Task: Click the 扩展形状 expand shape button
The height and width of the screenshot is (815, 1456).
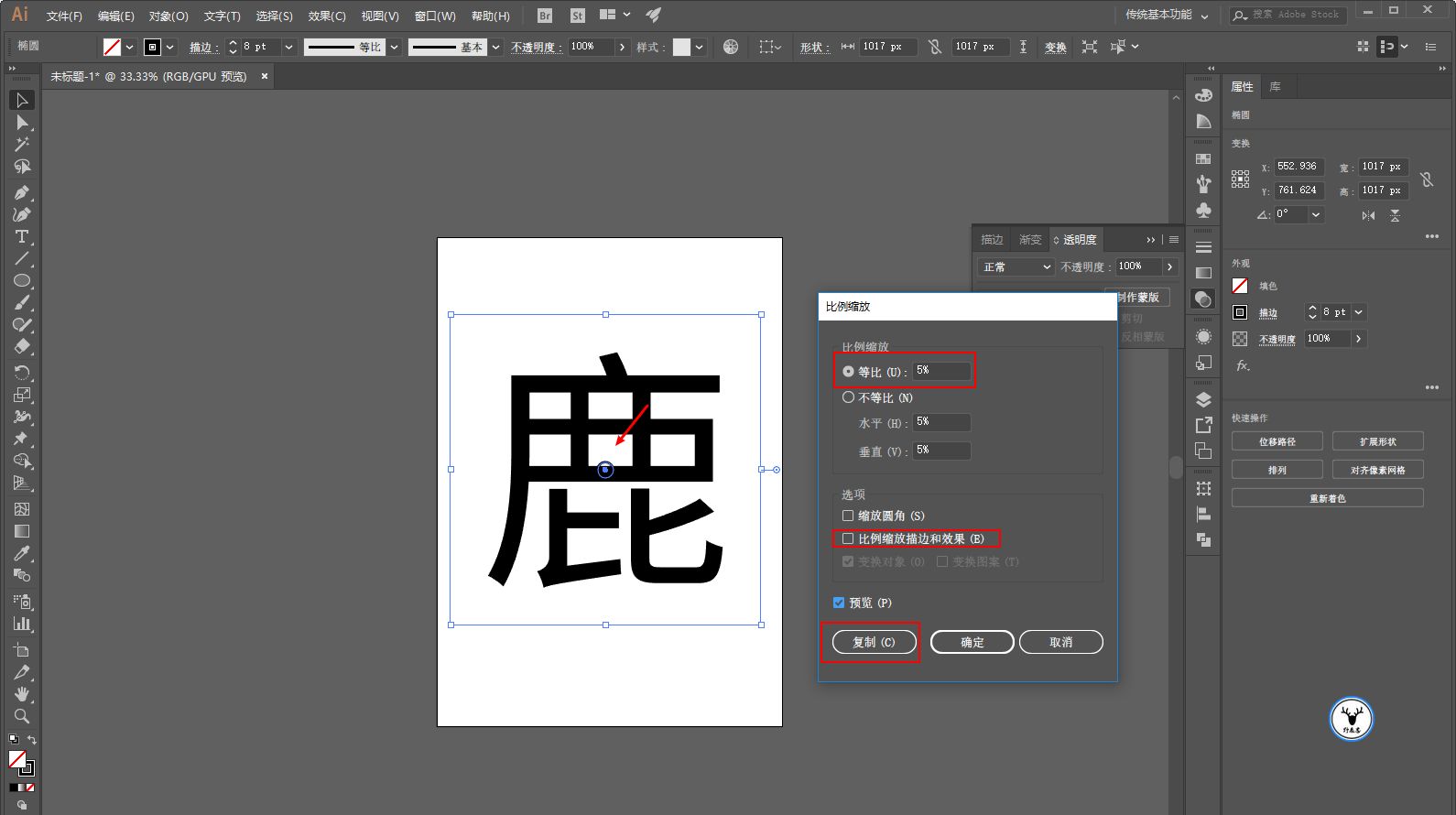Action: (1378, 441)
